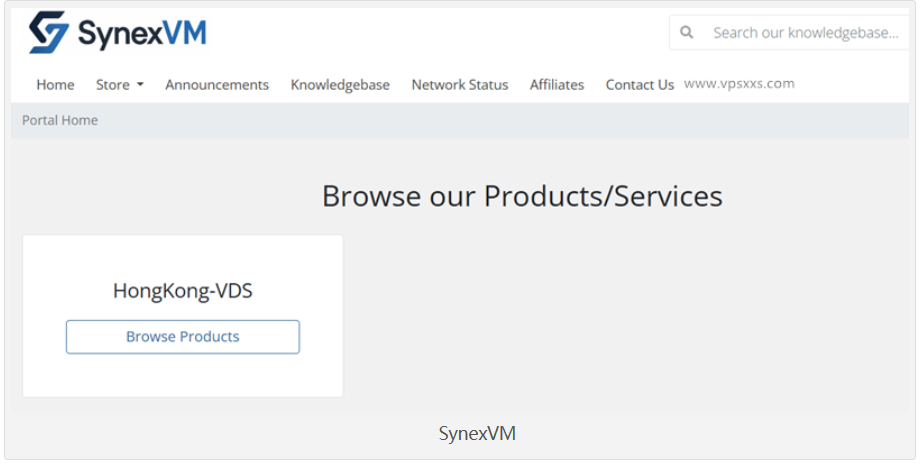Viewport: 924px width, 465px height.
Task: Expand the Store dropdown caret arrow
Action: pos(140,85)
